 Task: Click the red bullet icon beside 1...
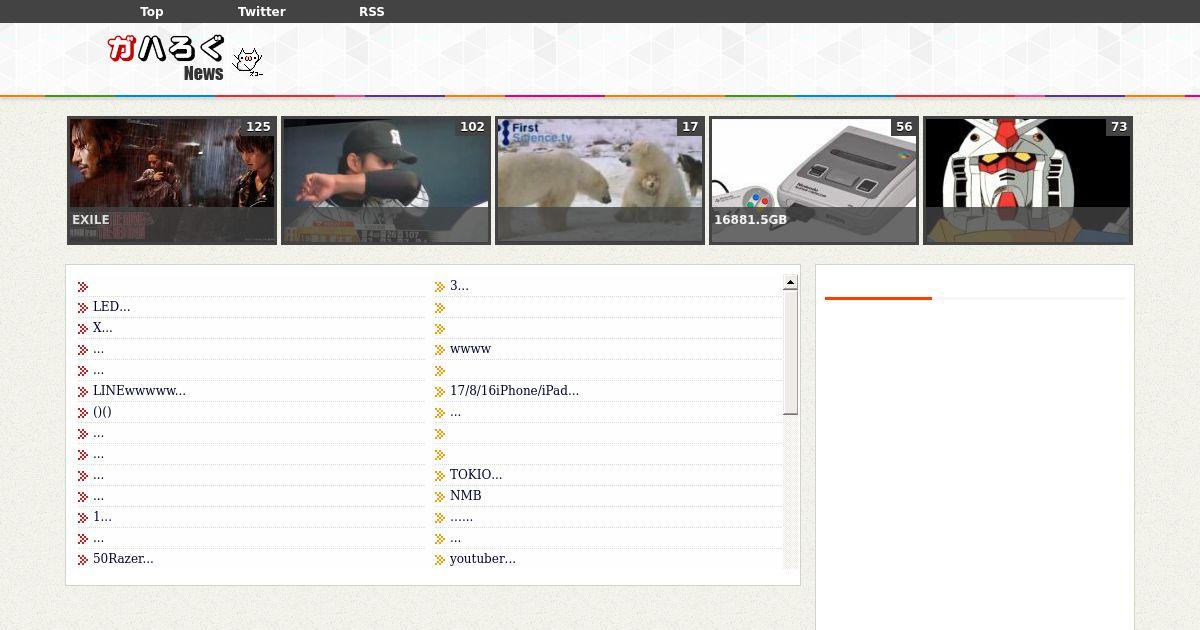[x=83, y=518]
